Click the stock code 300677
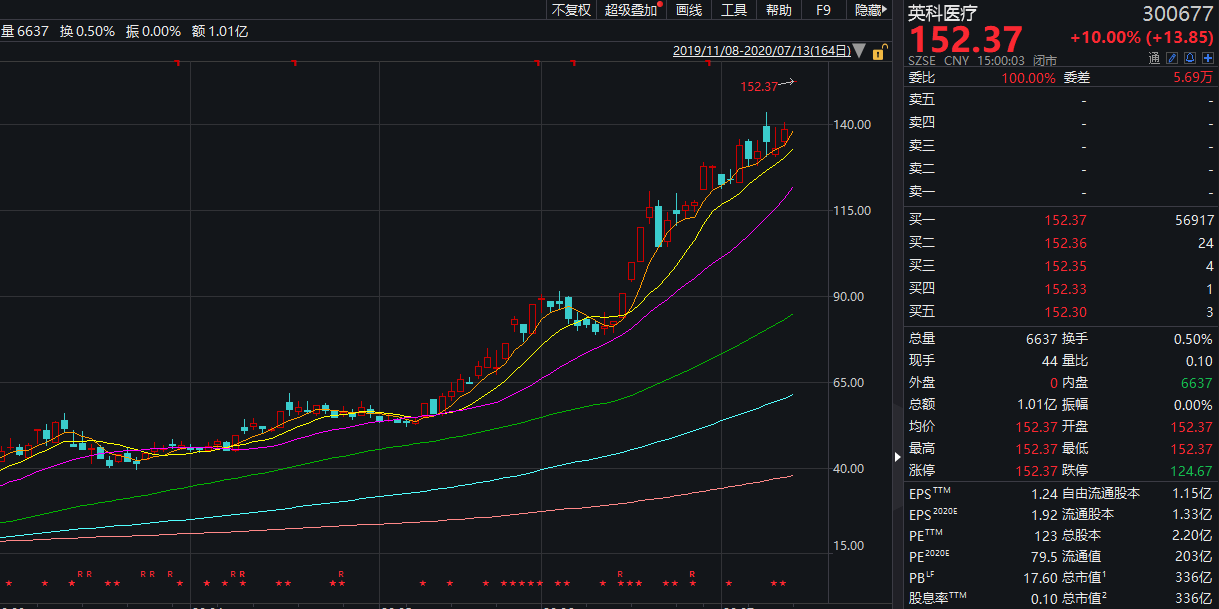1219x609 pixels. coord(1178,13)
